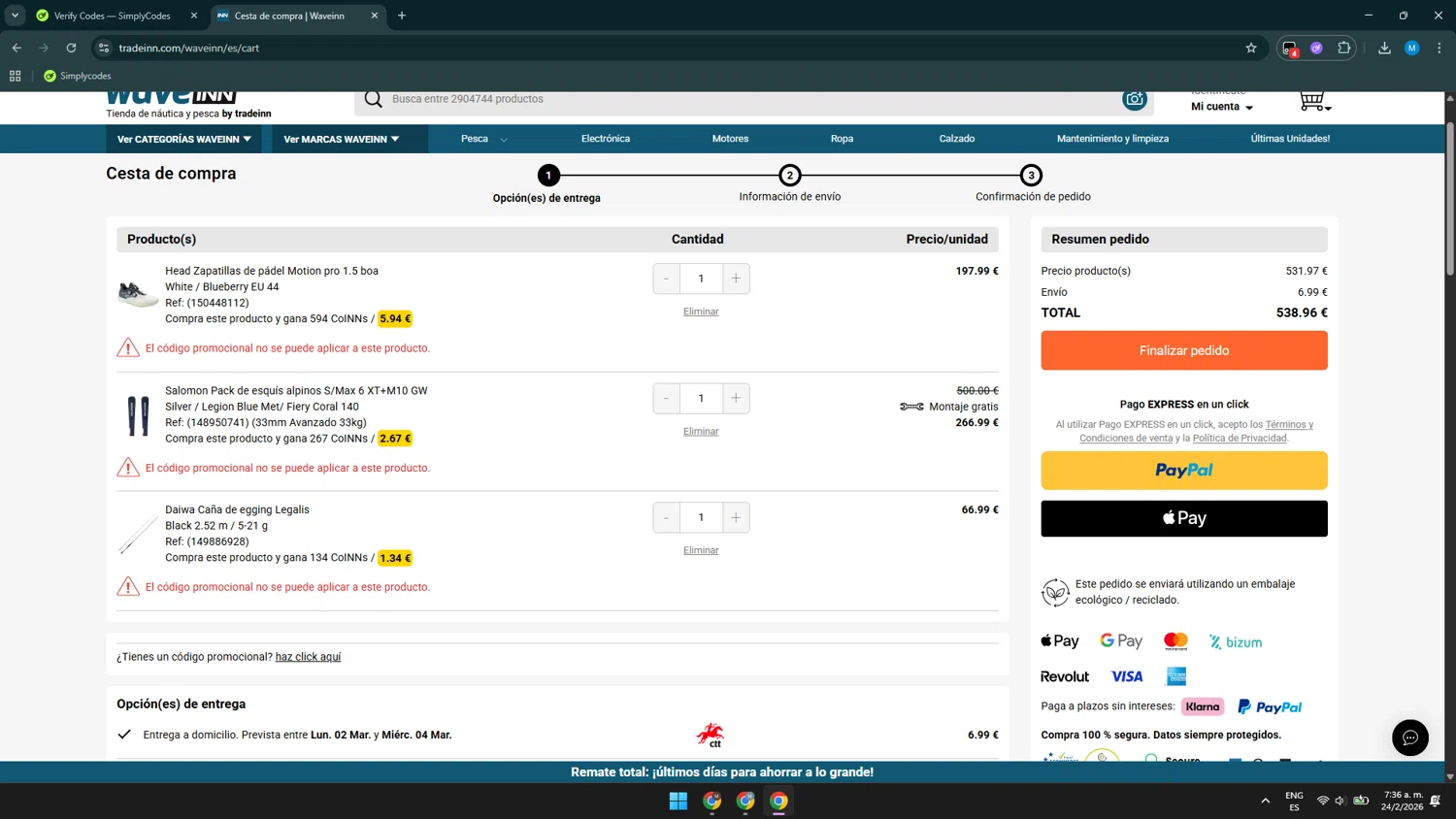Open Electrónica category
1456x819 pixels.
pos(606,139)
